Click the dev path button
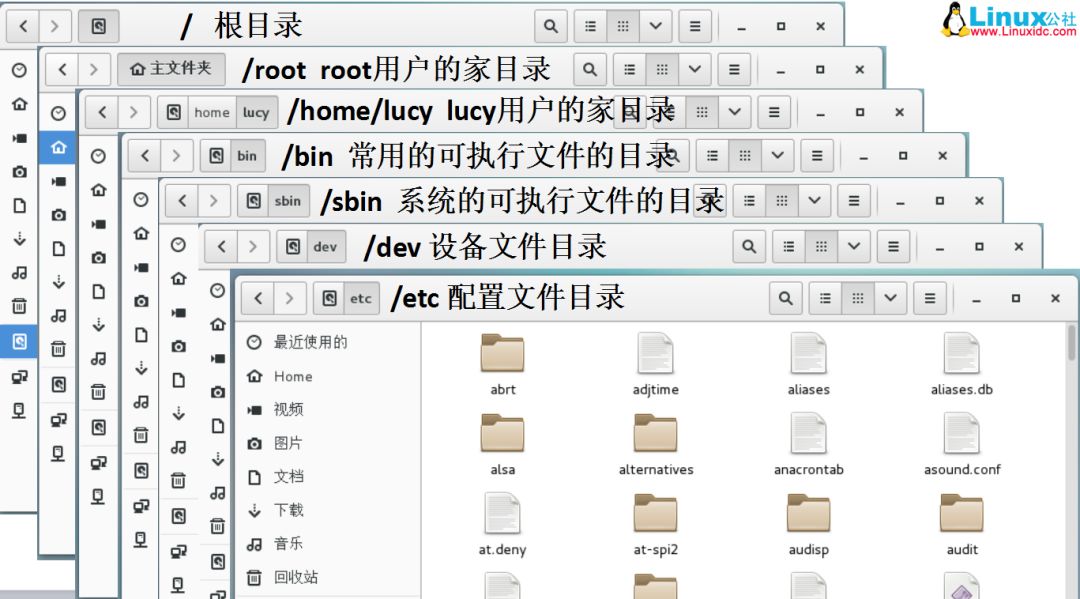This screenshot has height=599, width=1080. 325,246
